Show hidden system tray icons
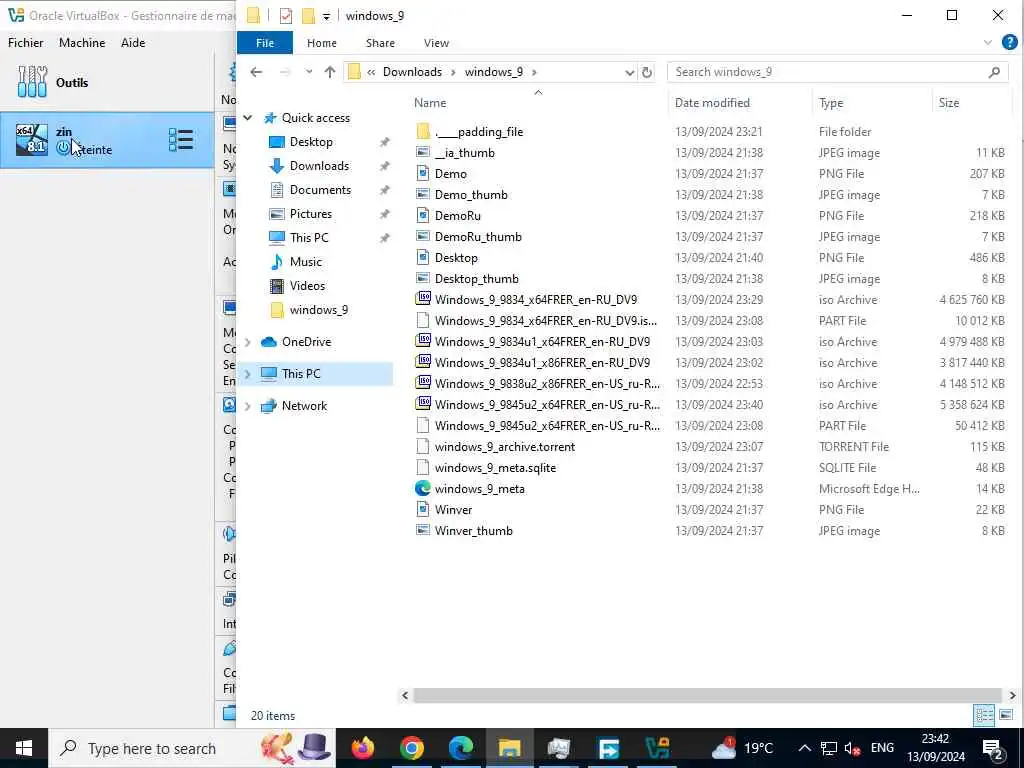The image size is (1024, 768). point(805,748)
